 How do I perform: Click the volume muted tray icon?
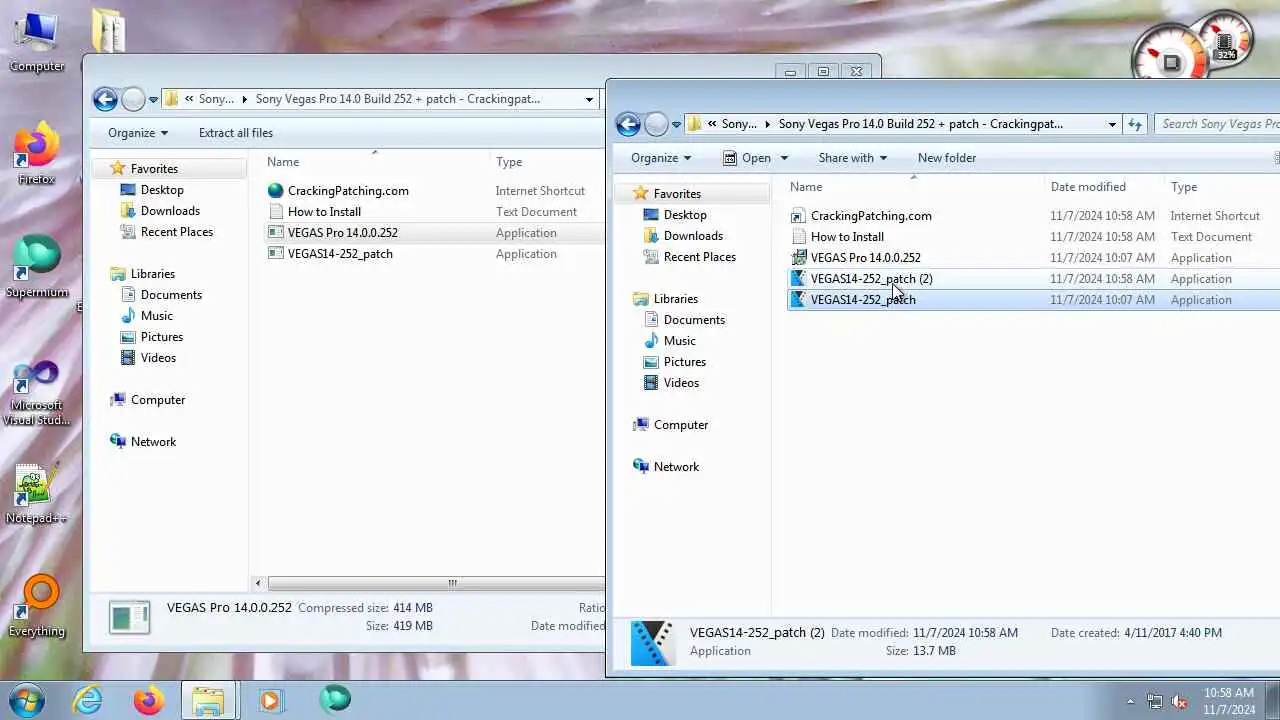pos(1179,701)
